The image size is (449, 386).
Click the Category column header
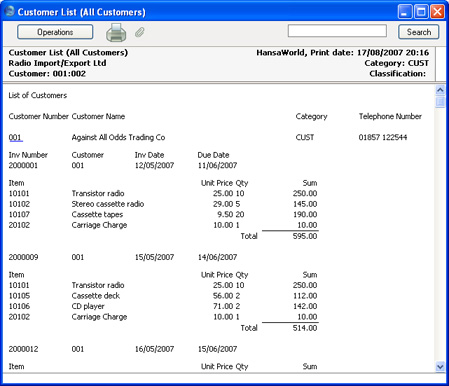pos(311,117)
